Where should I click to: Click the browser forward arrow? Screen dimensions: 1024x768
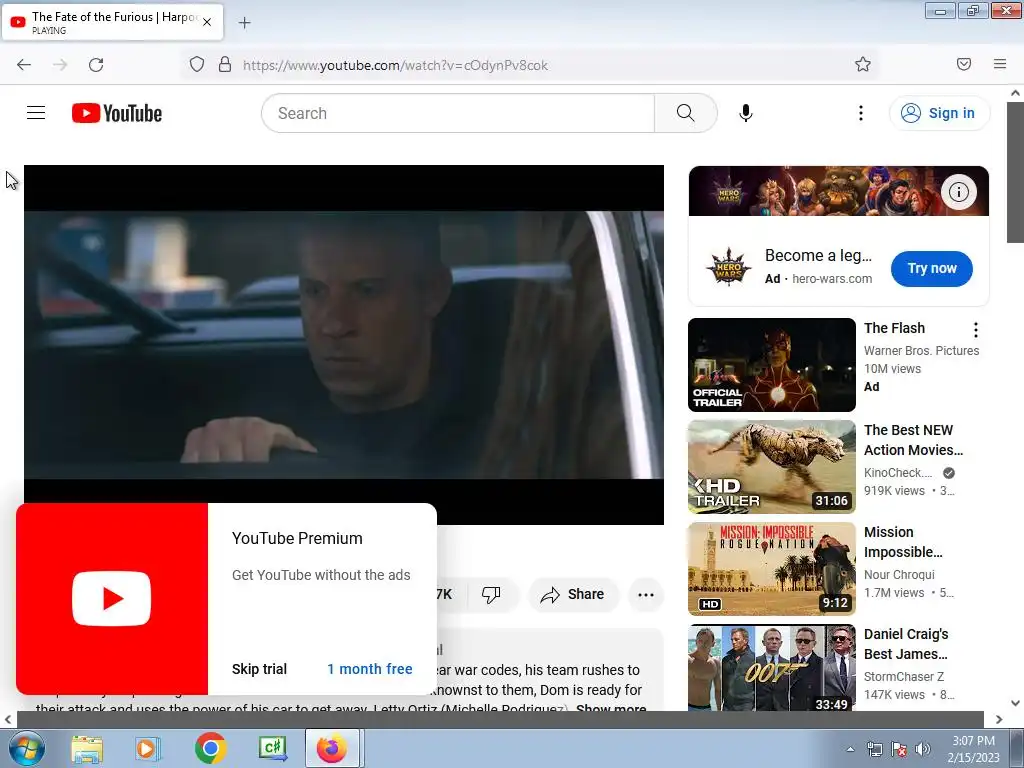[x=60, y=65]
